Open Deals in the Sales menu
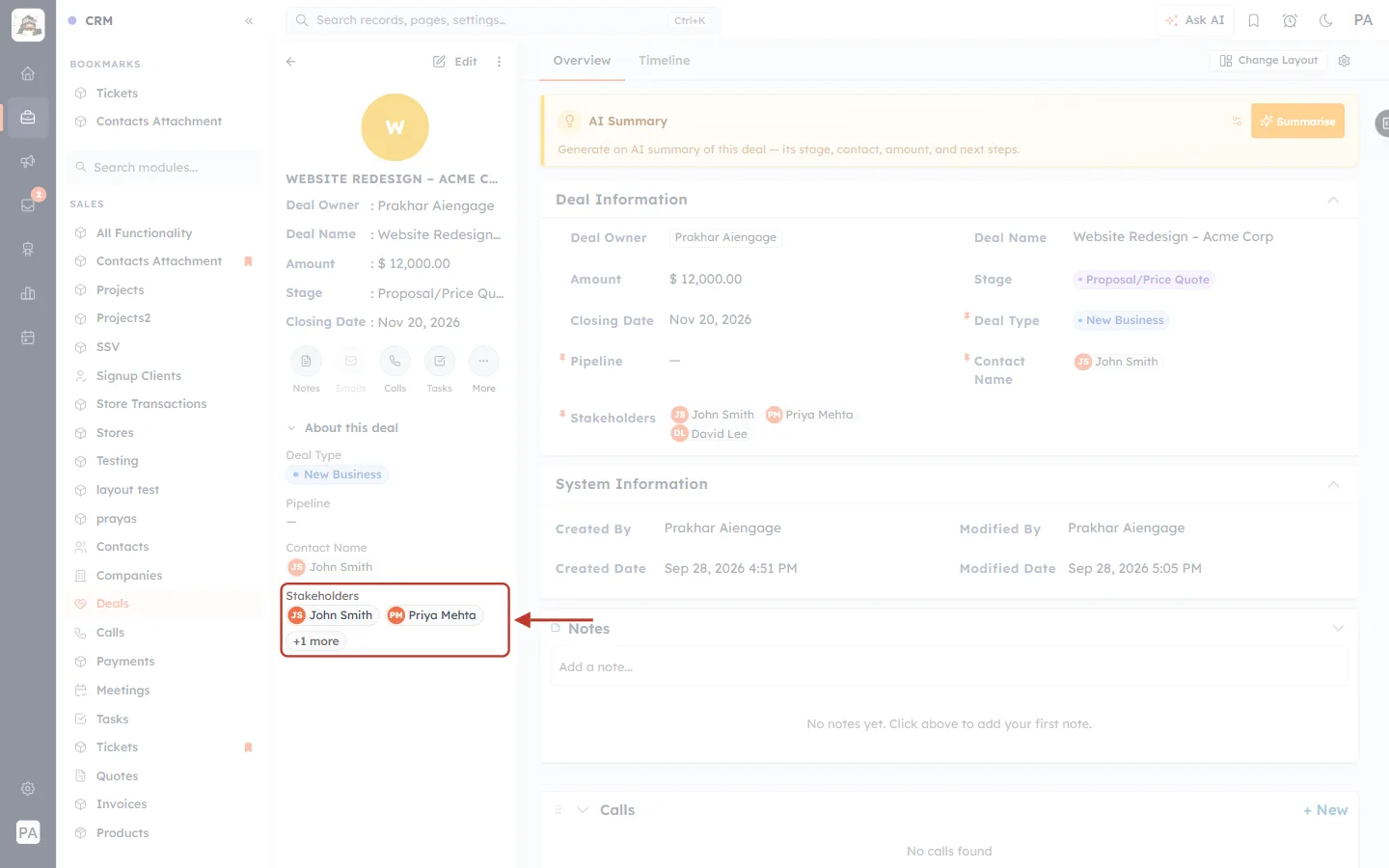Screen dimensions: 1389x868 [112, 604]
